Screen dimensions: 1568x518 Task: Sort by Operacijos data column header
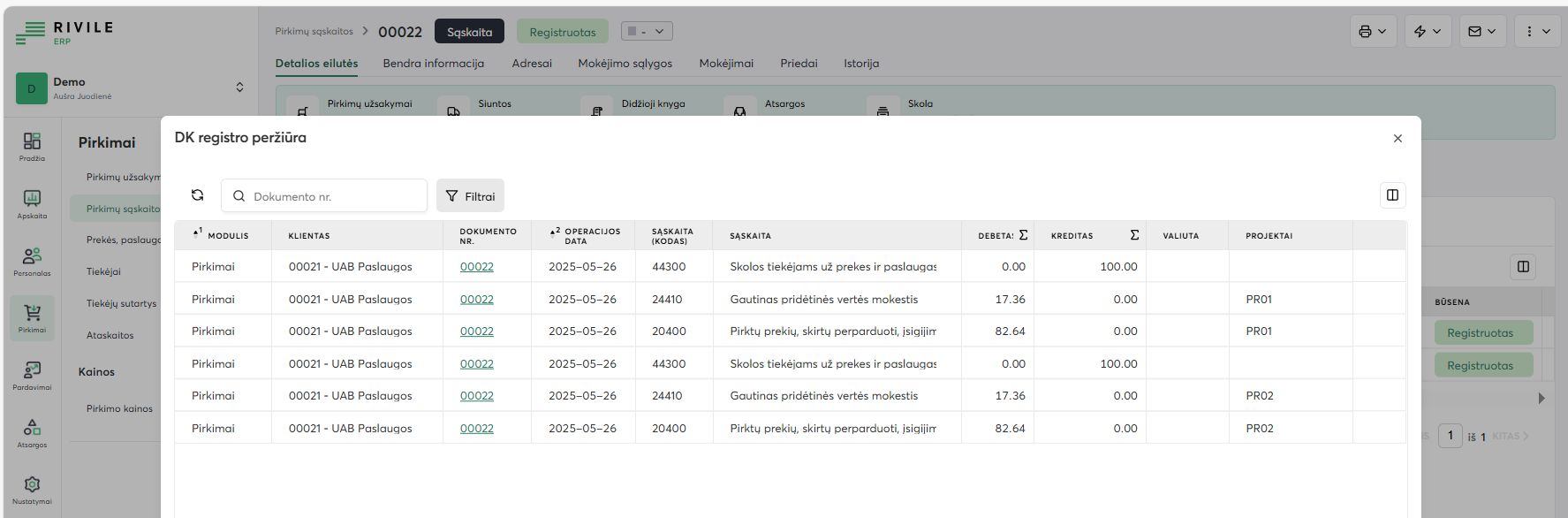[592, 236]
